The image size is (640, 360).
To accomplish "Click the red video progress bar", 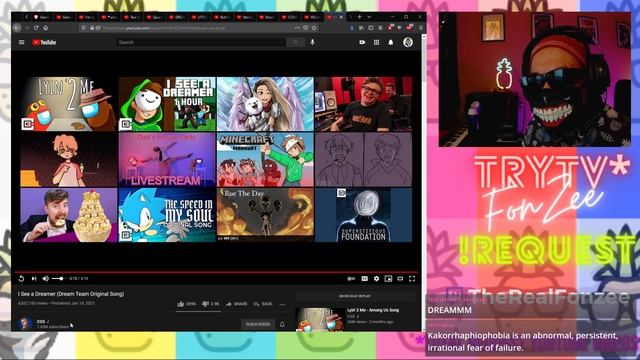I will tap(216, 272).
